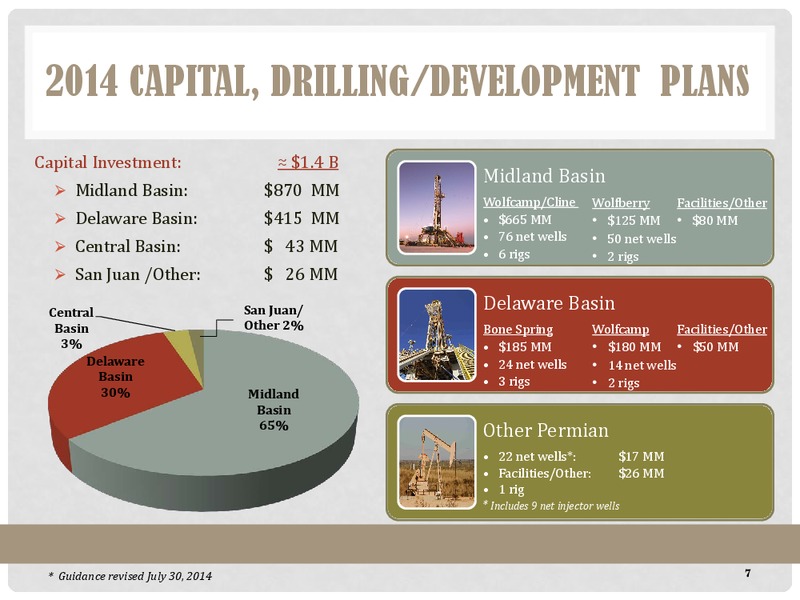Click the rig photo in Delaware Basin card

[436, 335]
